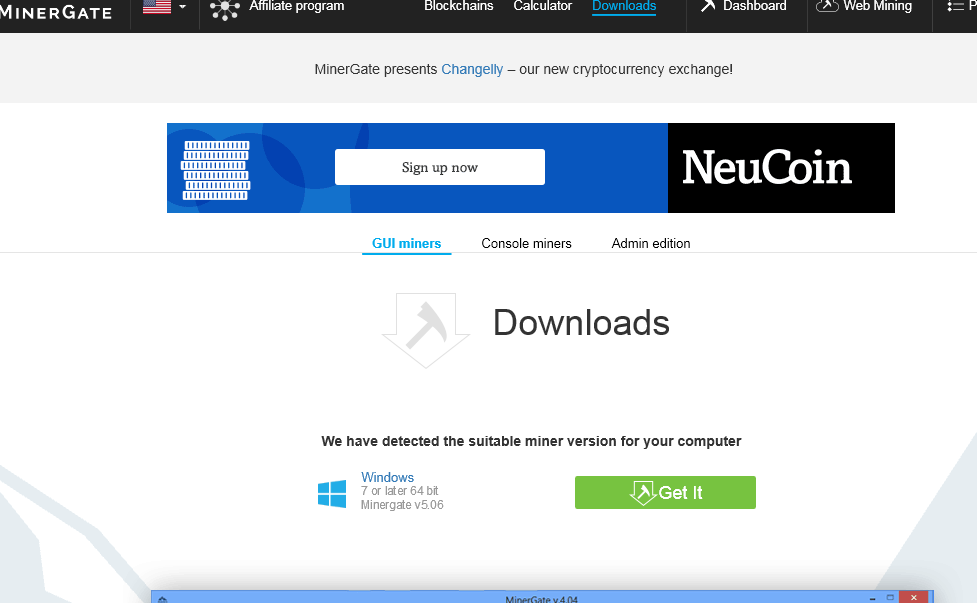Click the list icon at far right of navbar
The height and width of the screenshot is (603, 977).
click(955, 6)
